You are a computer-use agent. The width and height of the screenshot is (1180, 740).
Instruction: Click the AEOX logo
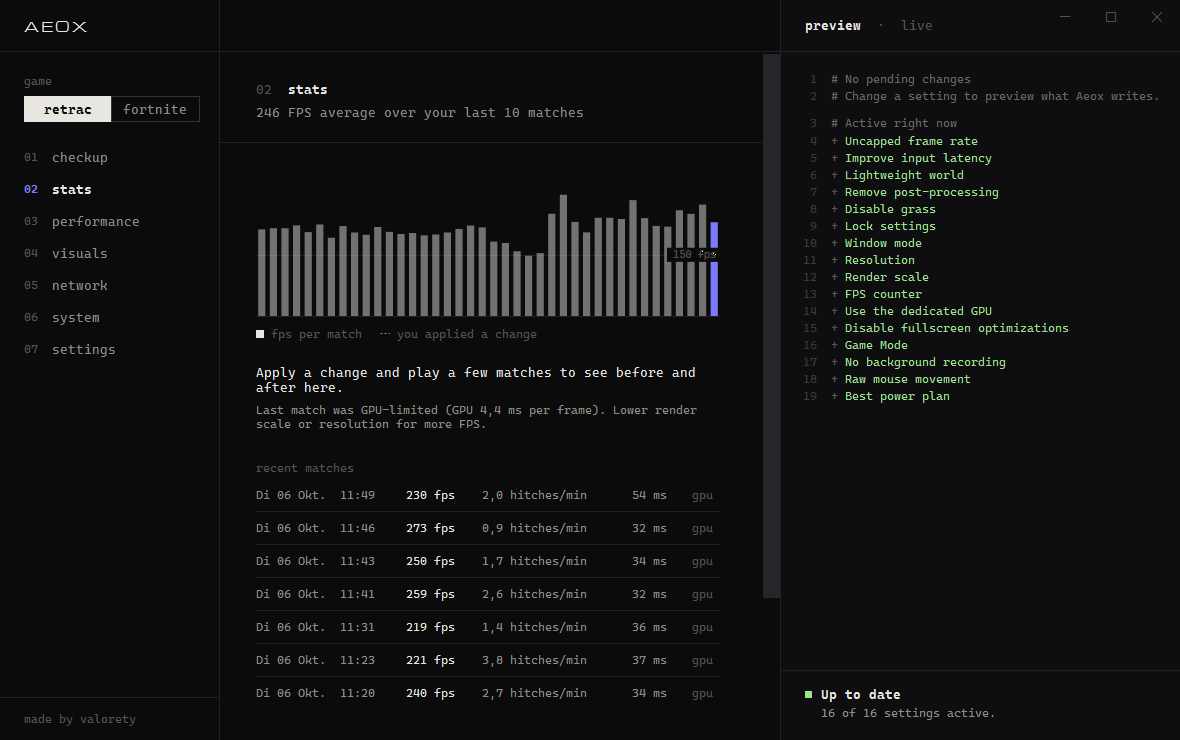point(56,27)
